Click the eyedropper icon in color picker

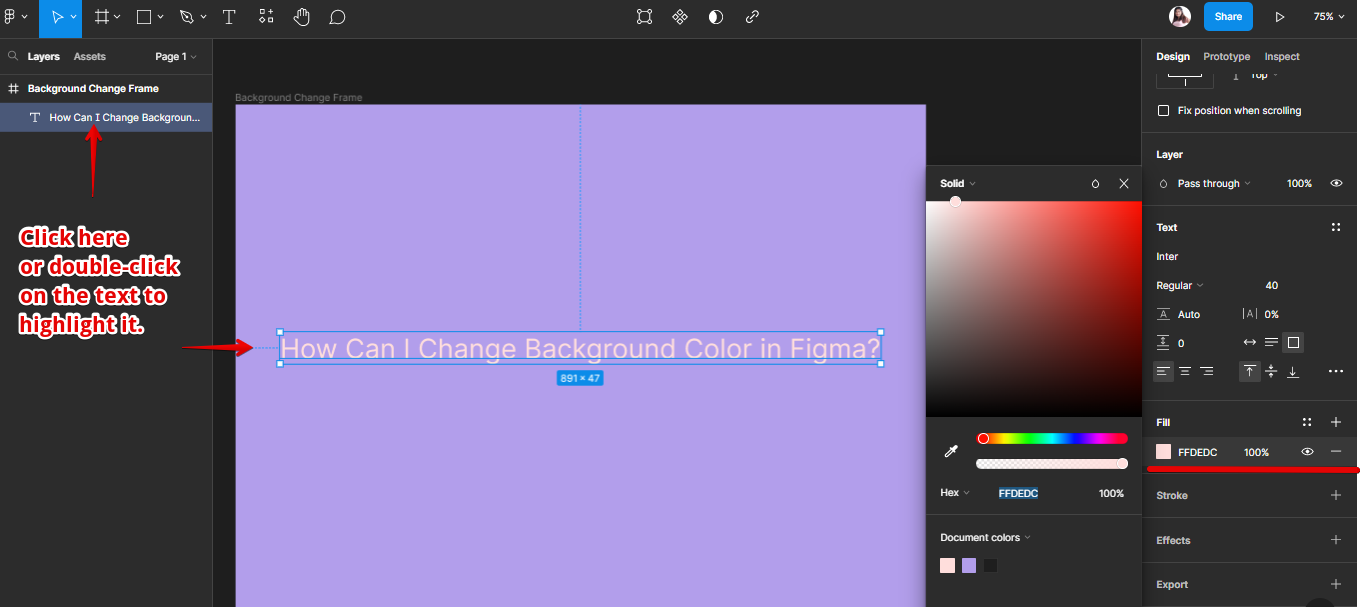click(x=951, y=452)
